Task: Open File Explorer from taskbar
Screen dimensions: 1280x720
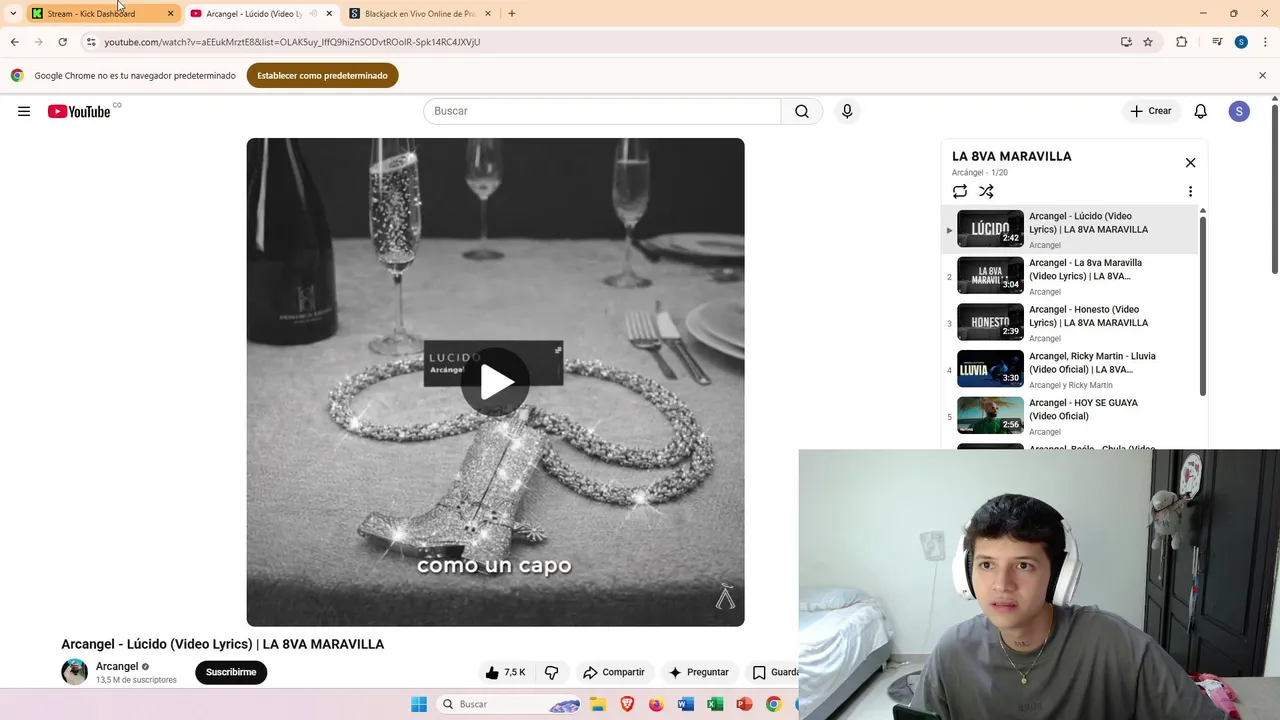Action: pyautogui.click(x=598, y=704)
